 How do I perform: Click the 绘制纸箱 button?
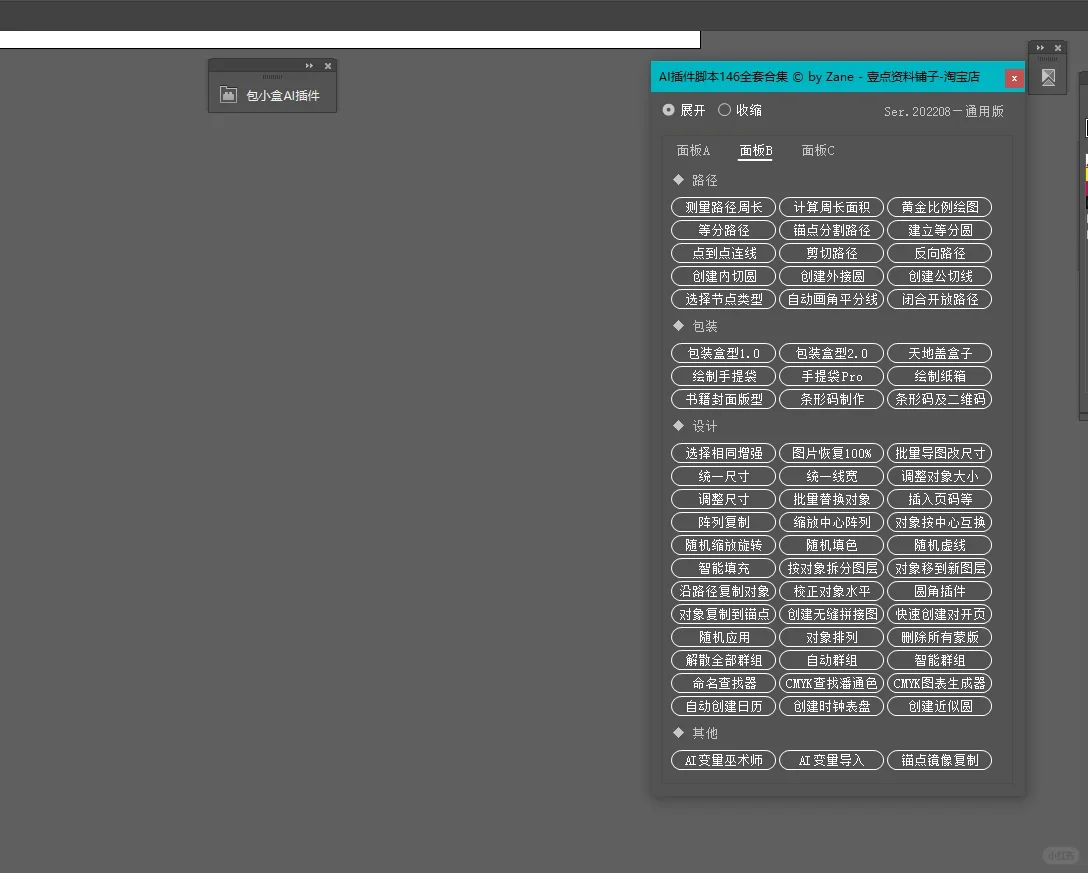point(940,375)
